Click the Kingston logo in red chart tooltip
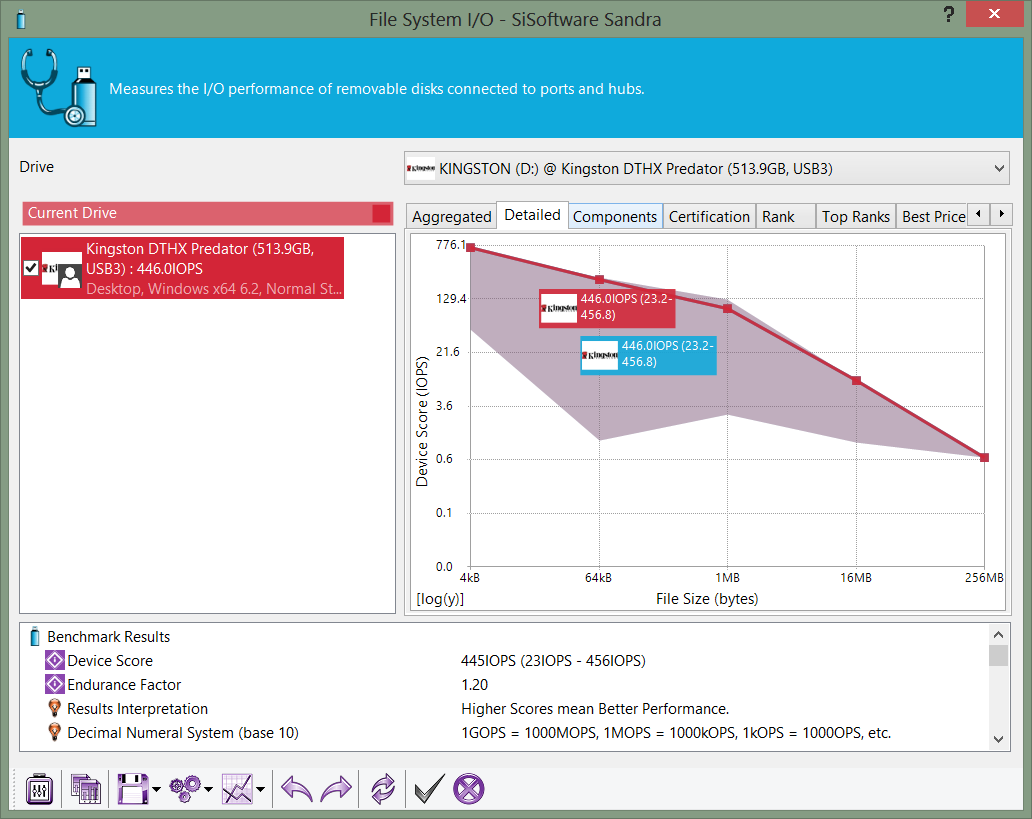 point(559,308)
